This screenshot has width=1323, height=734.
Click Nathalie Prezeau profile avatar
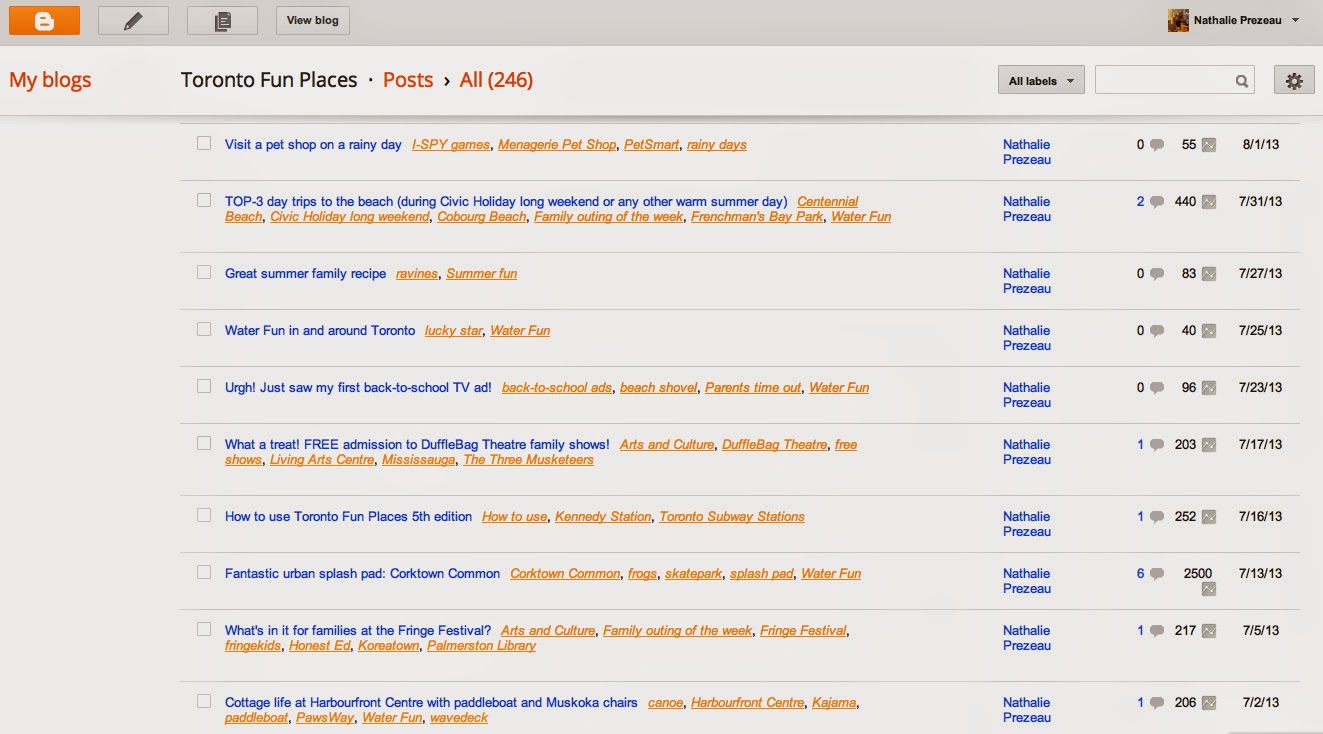[x=1178, y=20]
